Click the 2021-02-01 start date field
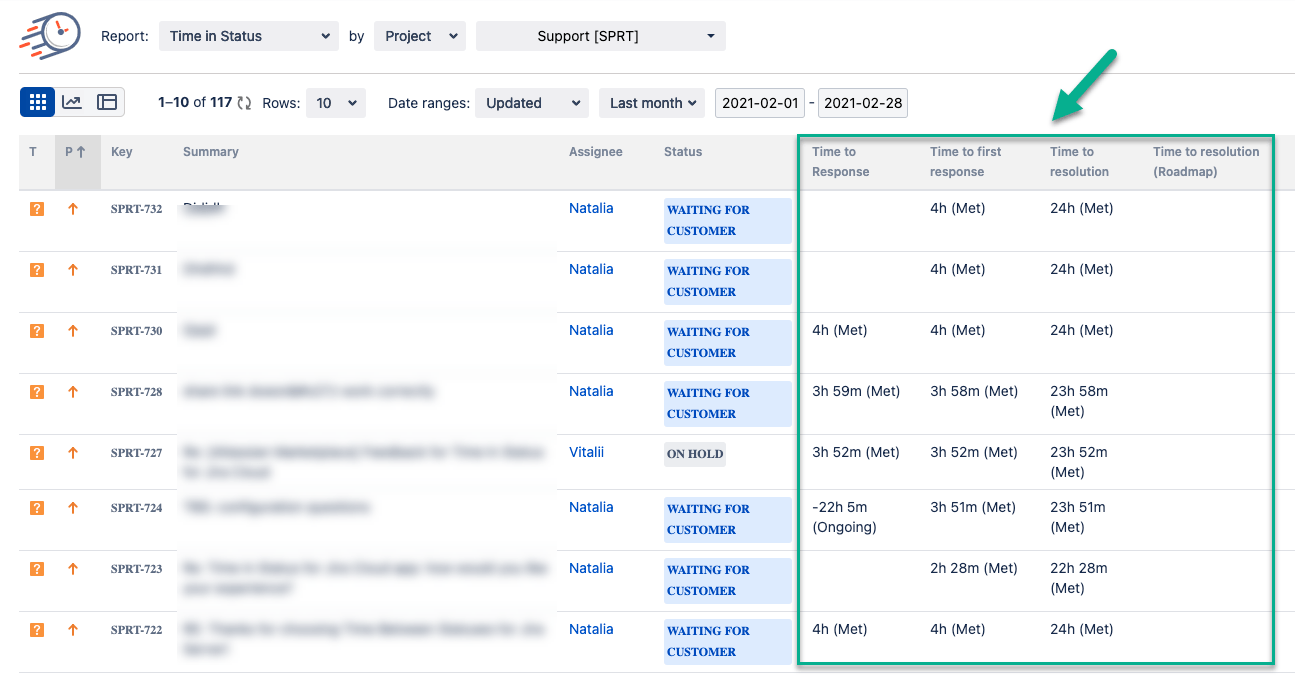The height and width of the screenshot is (675, 1295). click(x=760, y=102)
